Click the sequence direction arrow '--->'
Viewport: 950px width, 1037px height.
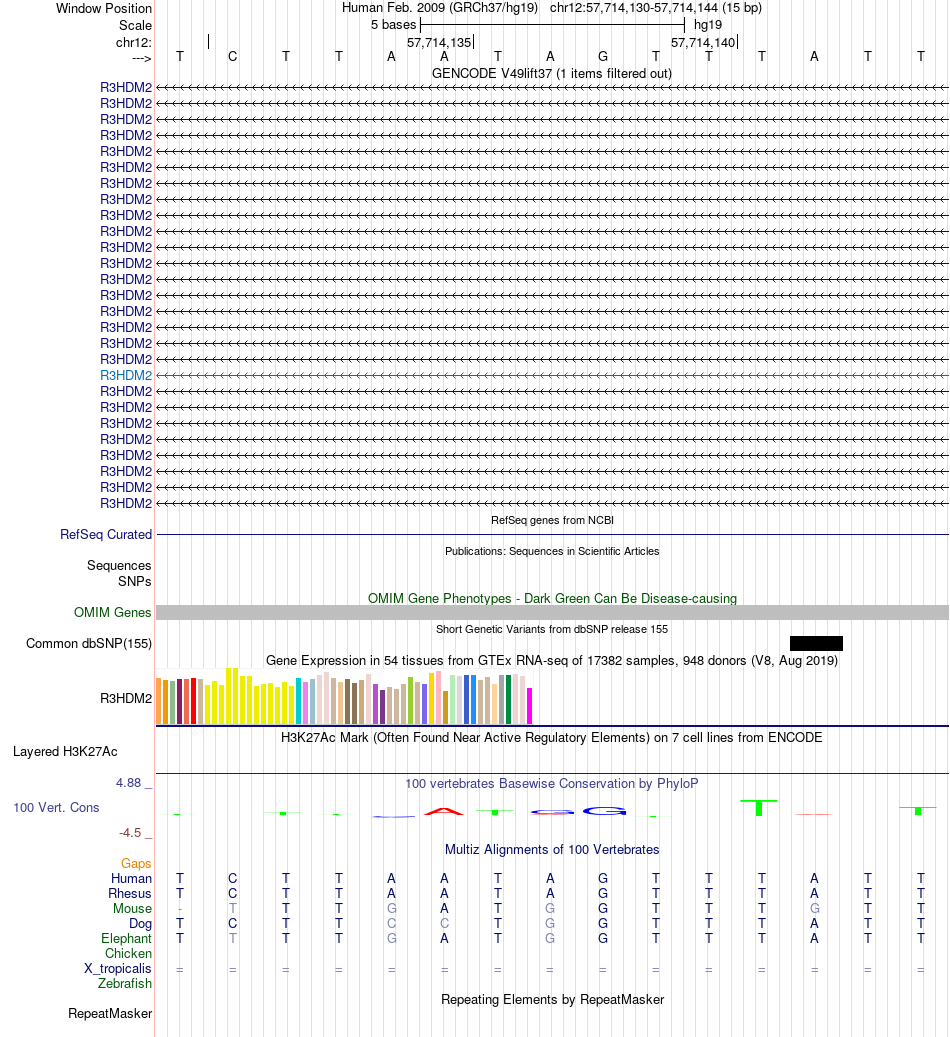click(x=142, y=58)
